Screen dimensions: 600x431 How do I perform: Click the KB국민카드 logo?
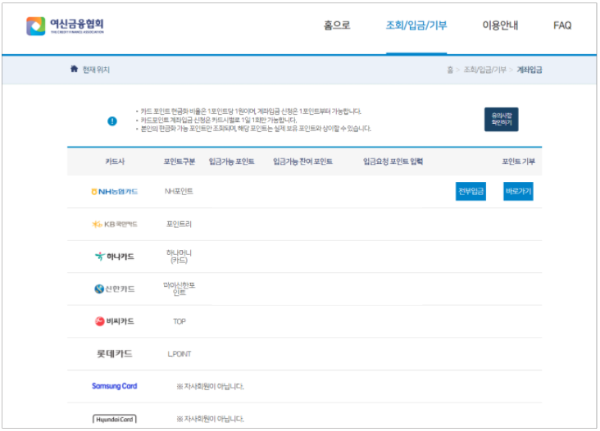pos(114,224)
